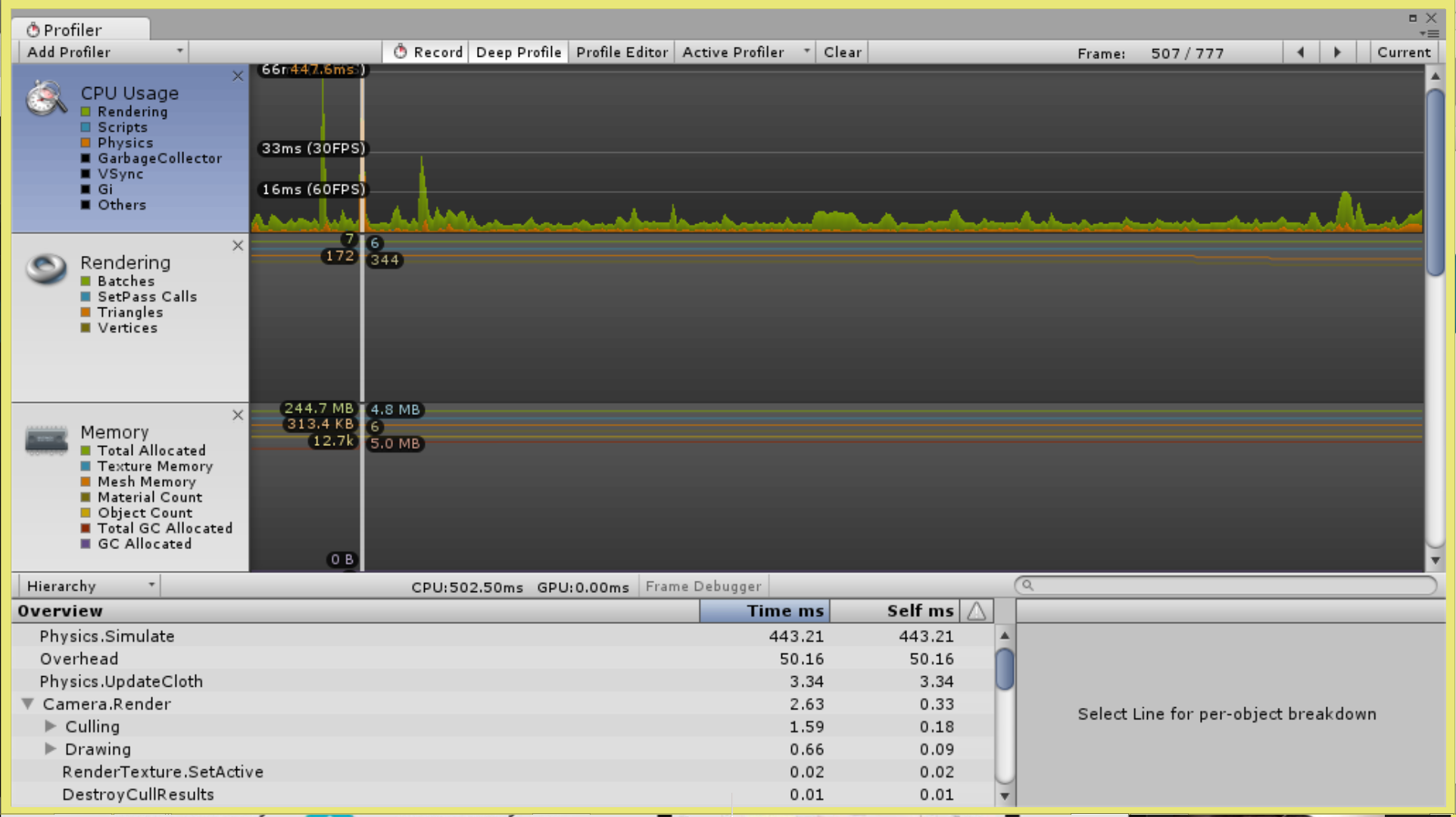
Task: Toggle Total Allocated chart visibility
Action: (x=86, y=451)
